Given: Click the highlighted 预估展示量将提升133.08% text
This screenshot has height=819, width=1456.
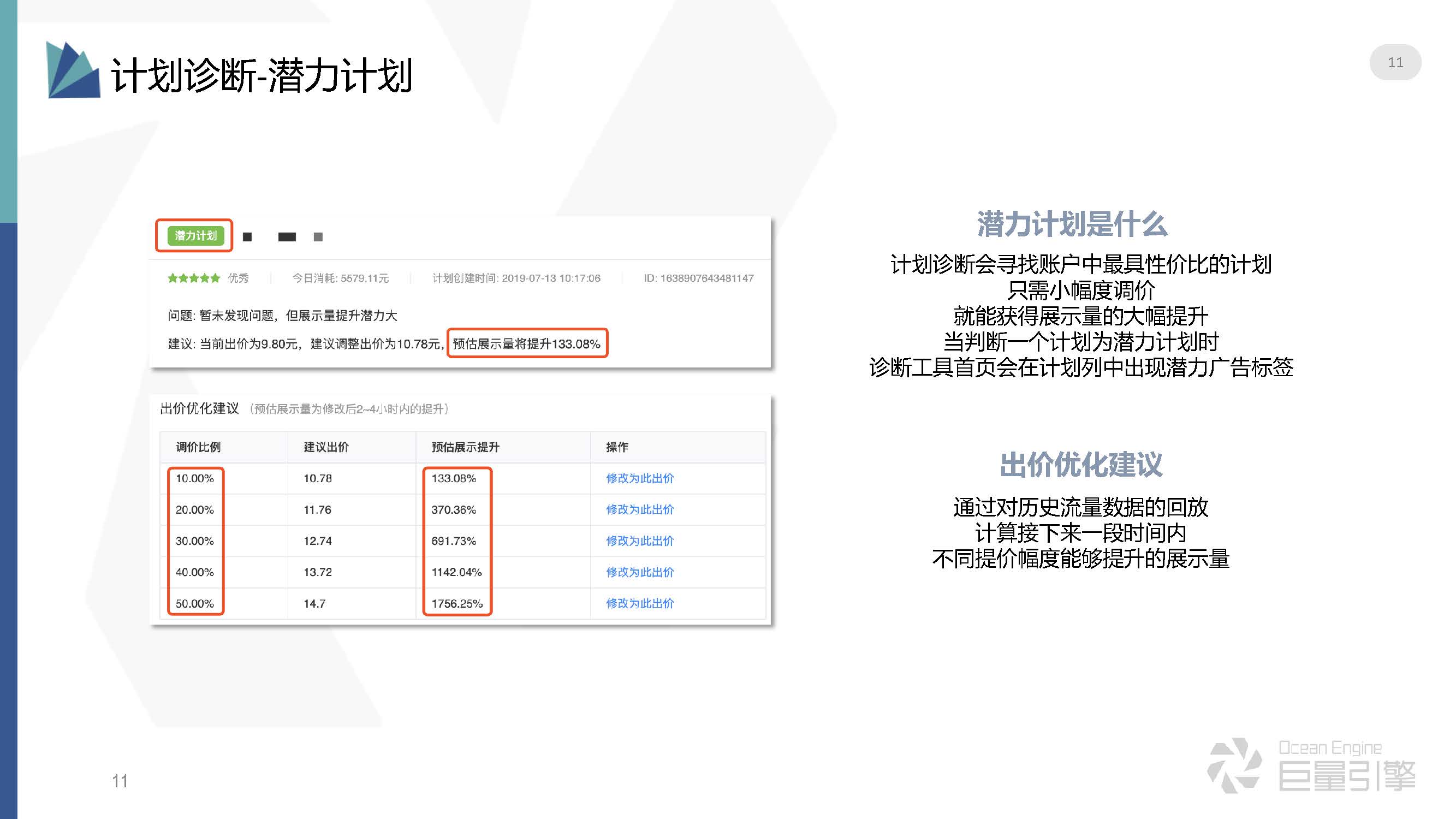Looking at the screenshot, I should pyautogui.click(x=526, y=343).
